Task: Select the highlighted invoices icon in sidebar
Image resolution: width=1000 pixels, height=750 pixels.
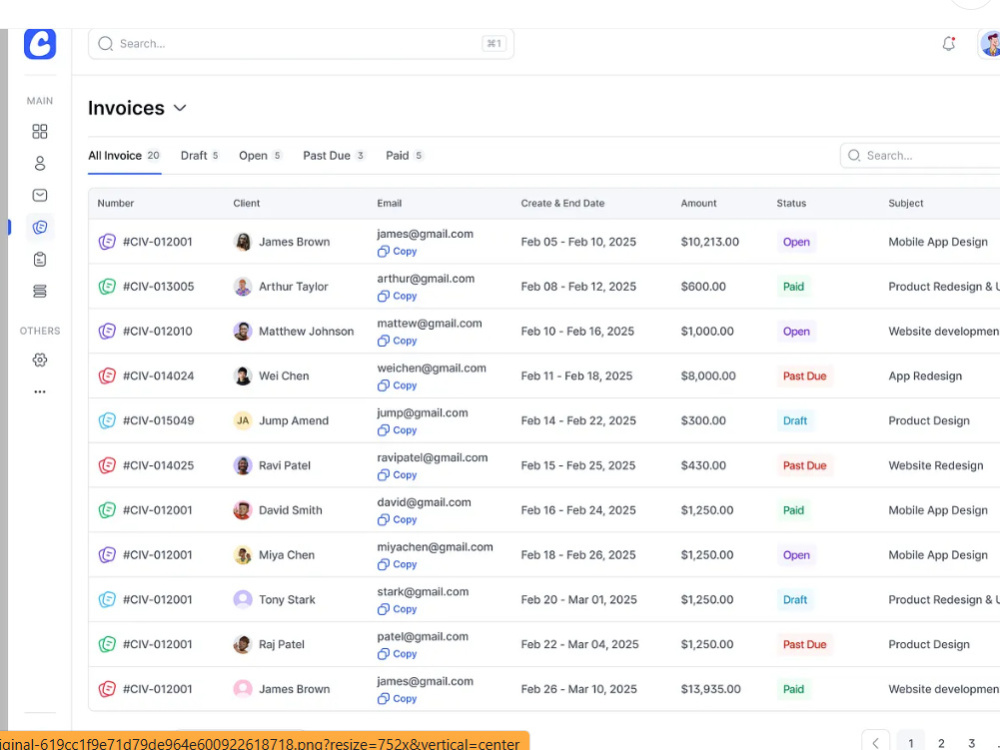Action: (x=40, y=227)
